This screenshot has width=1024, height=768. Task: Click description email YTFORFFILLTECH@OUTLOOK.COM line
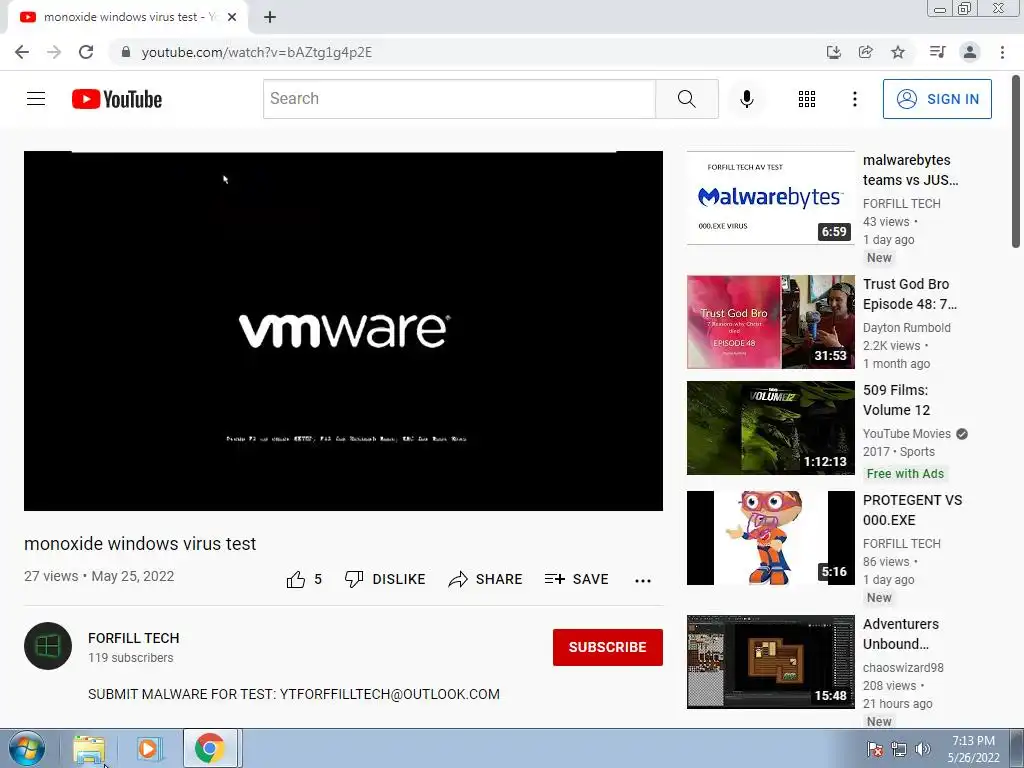click(x=294, y=694)
